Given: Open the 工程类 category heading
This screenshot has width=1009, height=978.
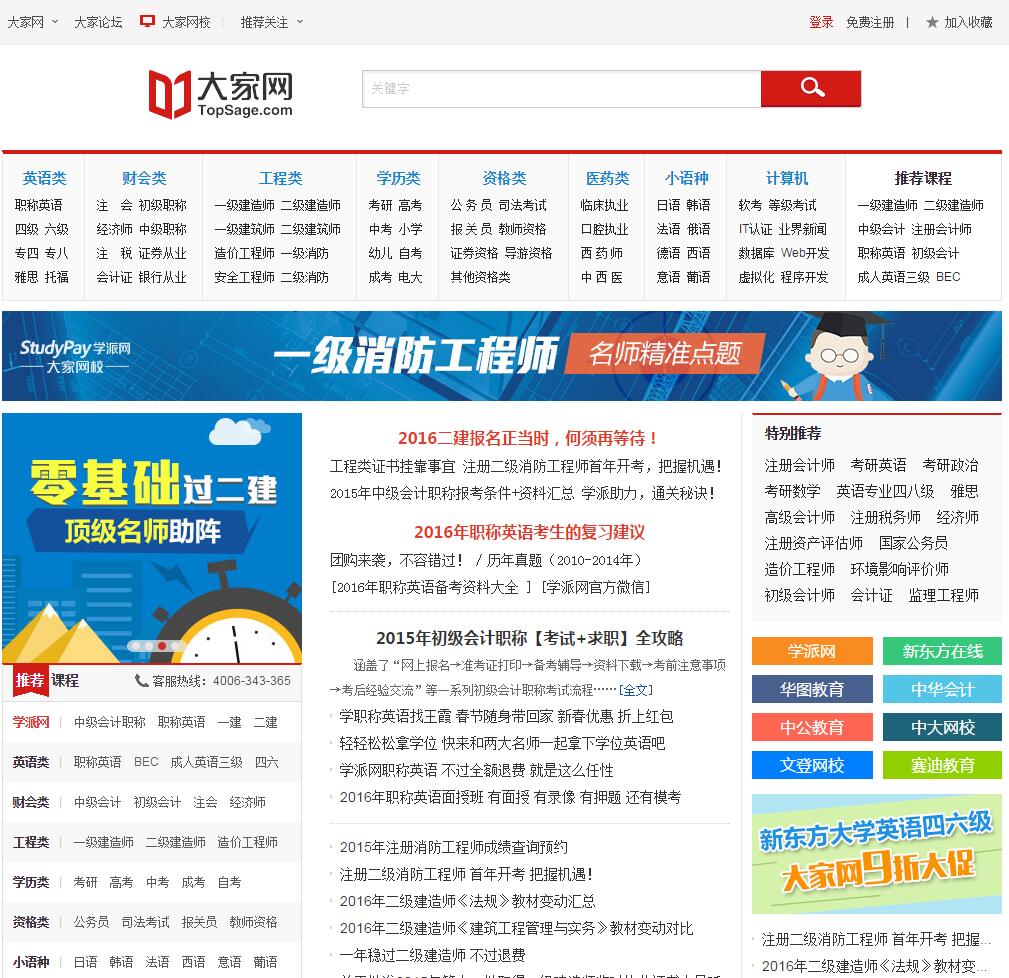Looking at the screenshot, I should [x=281, y=178].
